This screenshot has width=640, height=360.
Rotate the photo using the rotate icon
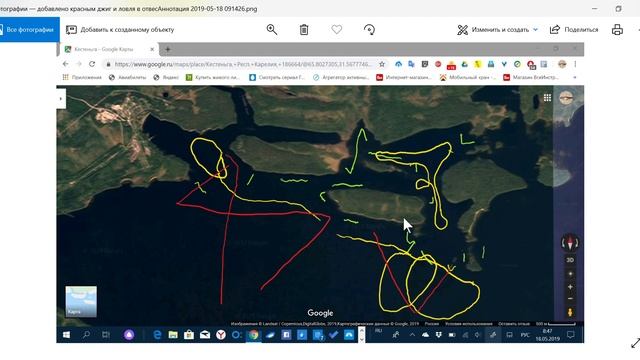(369, 29)
